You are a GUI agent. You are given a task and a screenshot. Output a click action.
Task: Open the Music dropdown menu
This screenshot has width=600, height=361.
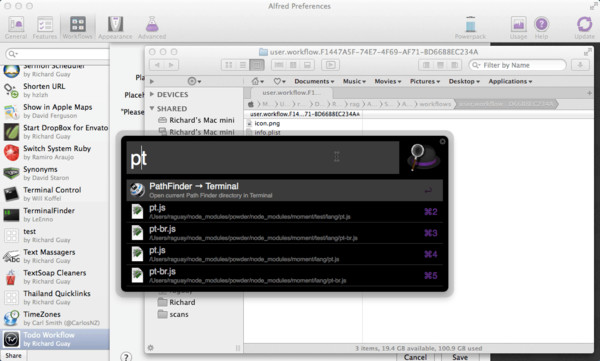pos(354,81)
